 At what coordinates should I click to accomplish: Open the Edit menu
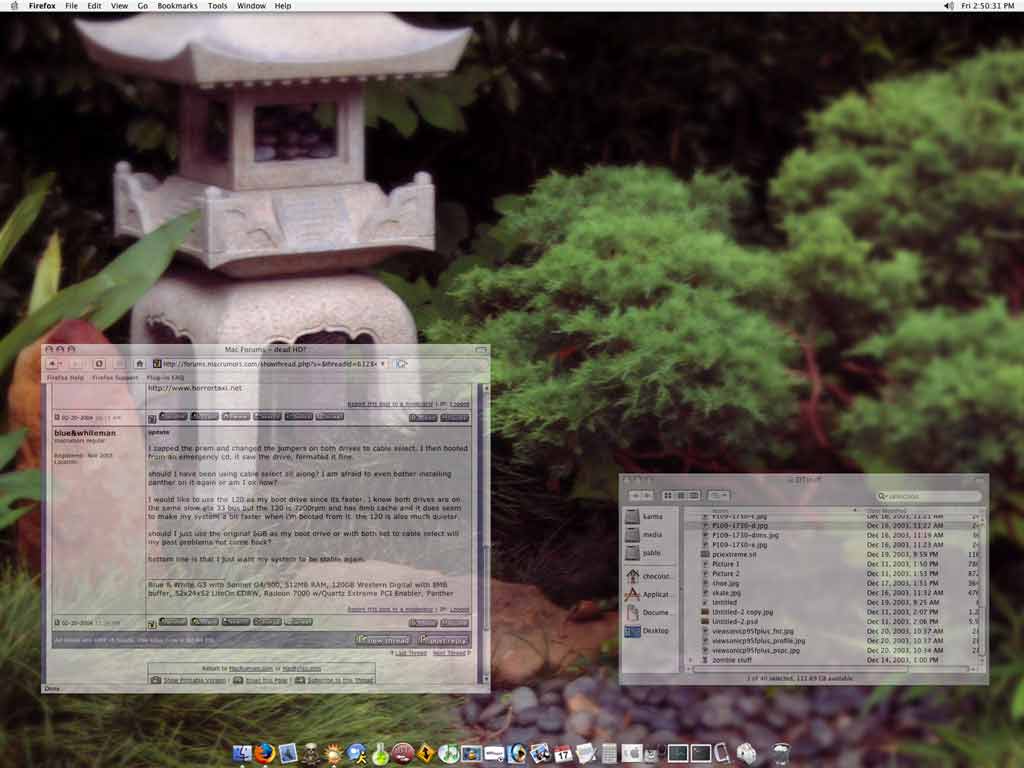coord(95,6)
